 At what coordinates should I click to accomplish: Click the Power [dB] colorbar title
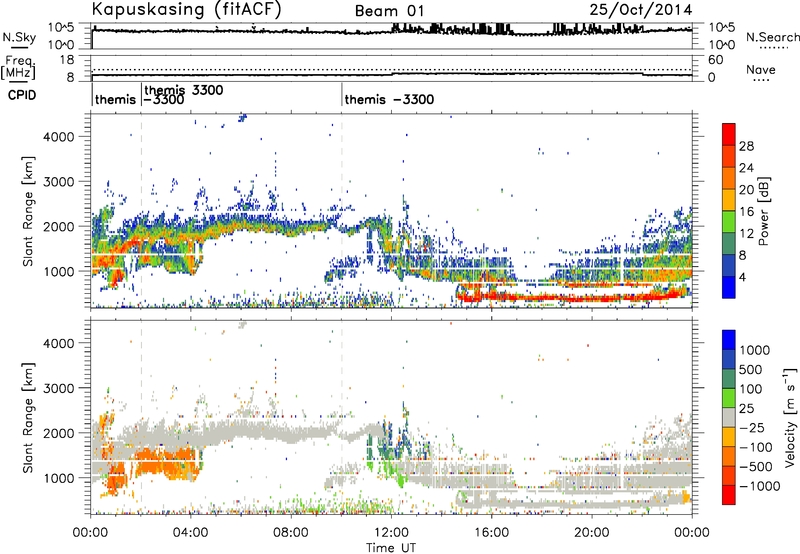pos(763,211)
